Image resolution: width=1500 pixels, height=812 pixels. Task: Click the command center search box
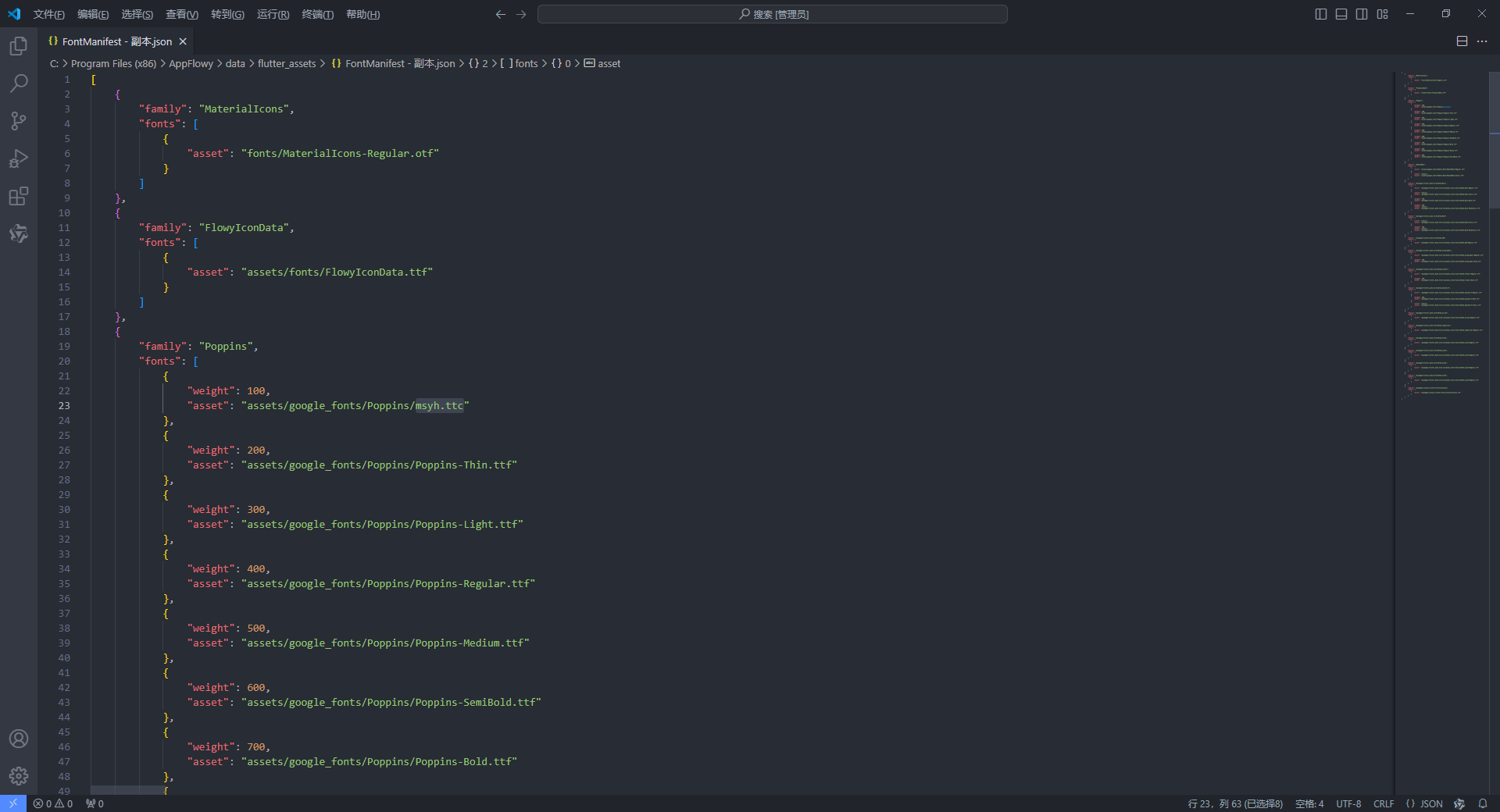coord(772,14)
